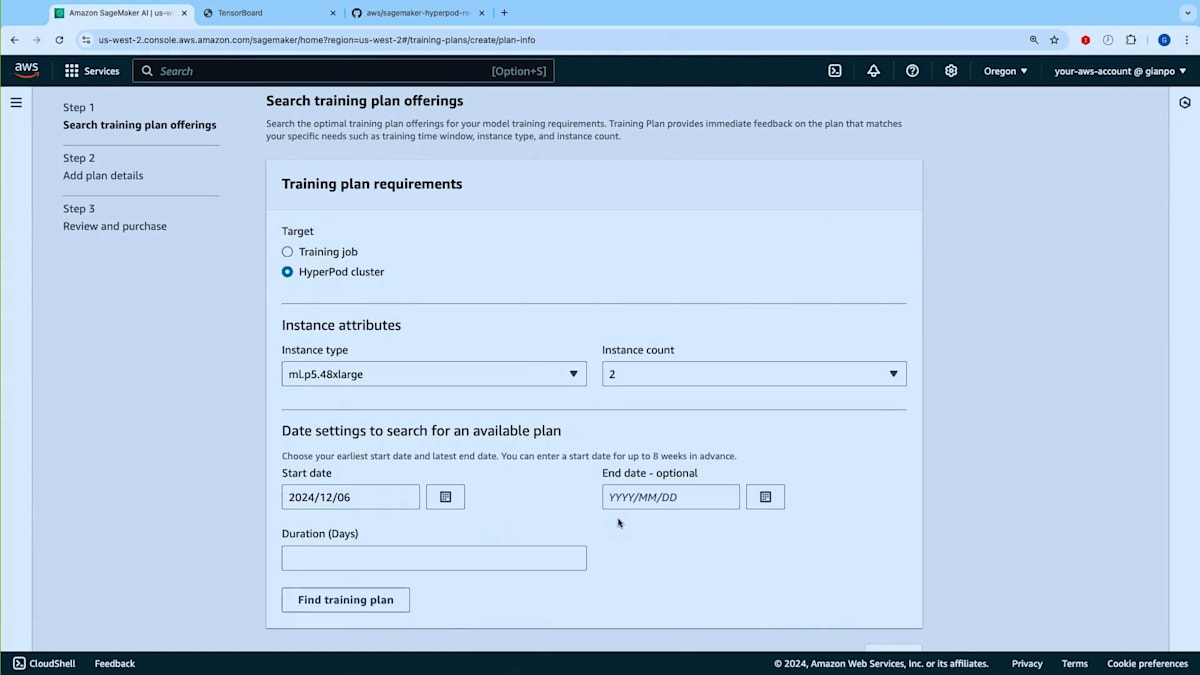This screenshot has width=1200, height=675.
Task: Open the Services grid menu
Action: pos(92,71)
